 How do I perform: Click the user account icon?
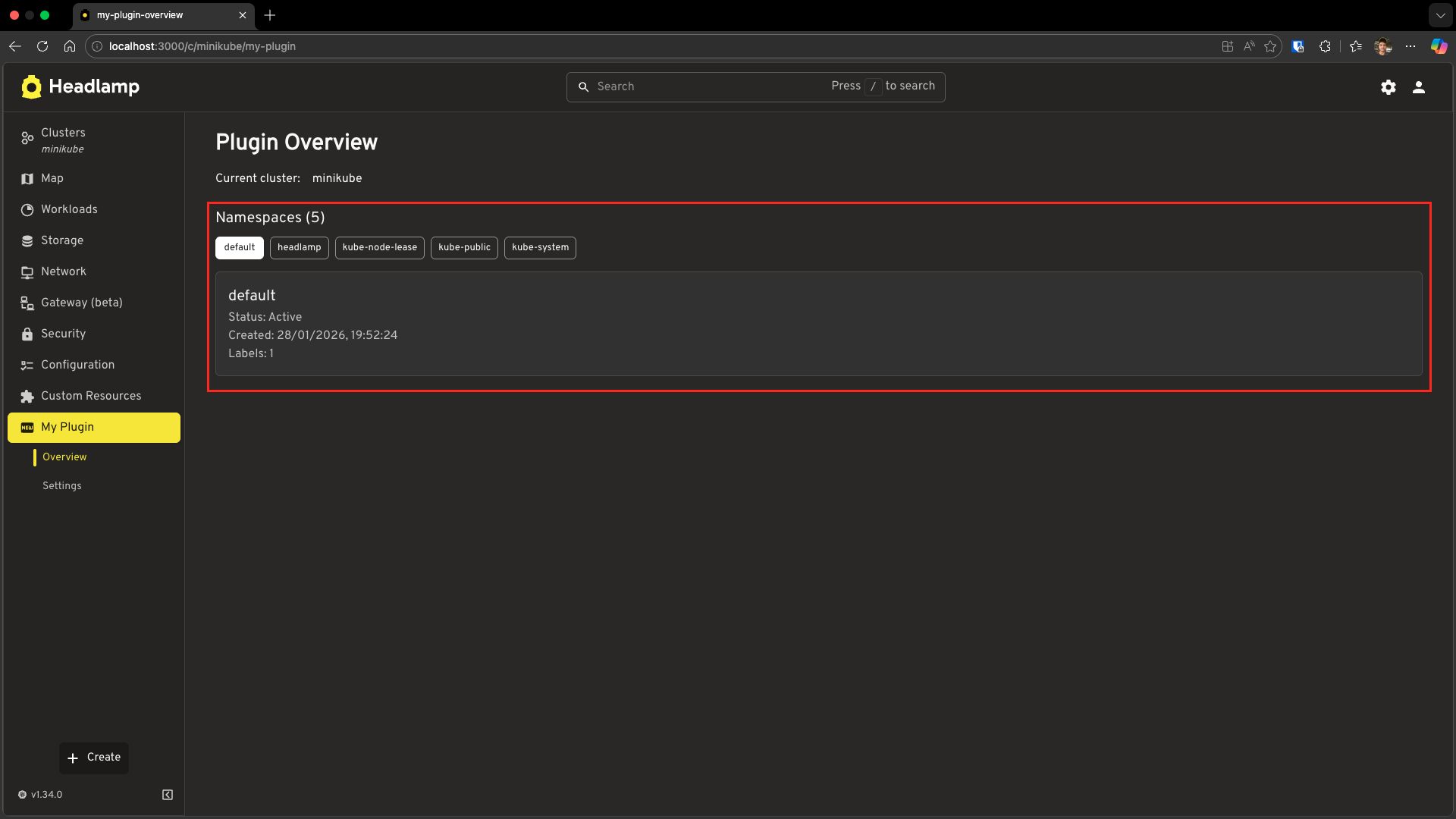[x=1419, y=86]
